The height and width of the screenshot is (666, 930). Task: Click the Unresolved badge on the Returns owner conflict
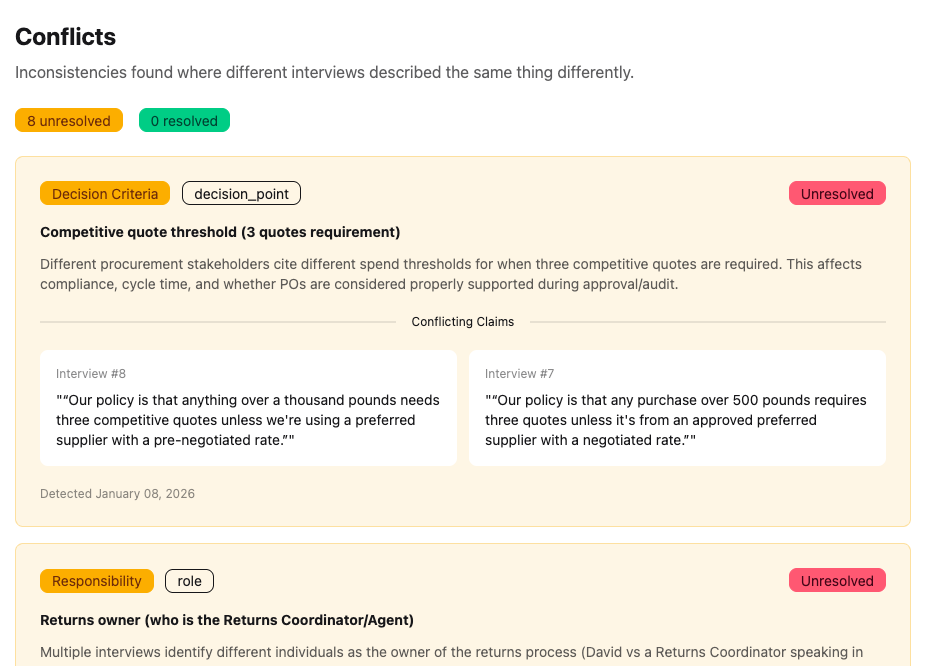click(x=837, y=580)
